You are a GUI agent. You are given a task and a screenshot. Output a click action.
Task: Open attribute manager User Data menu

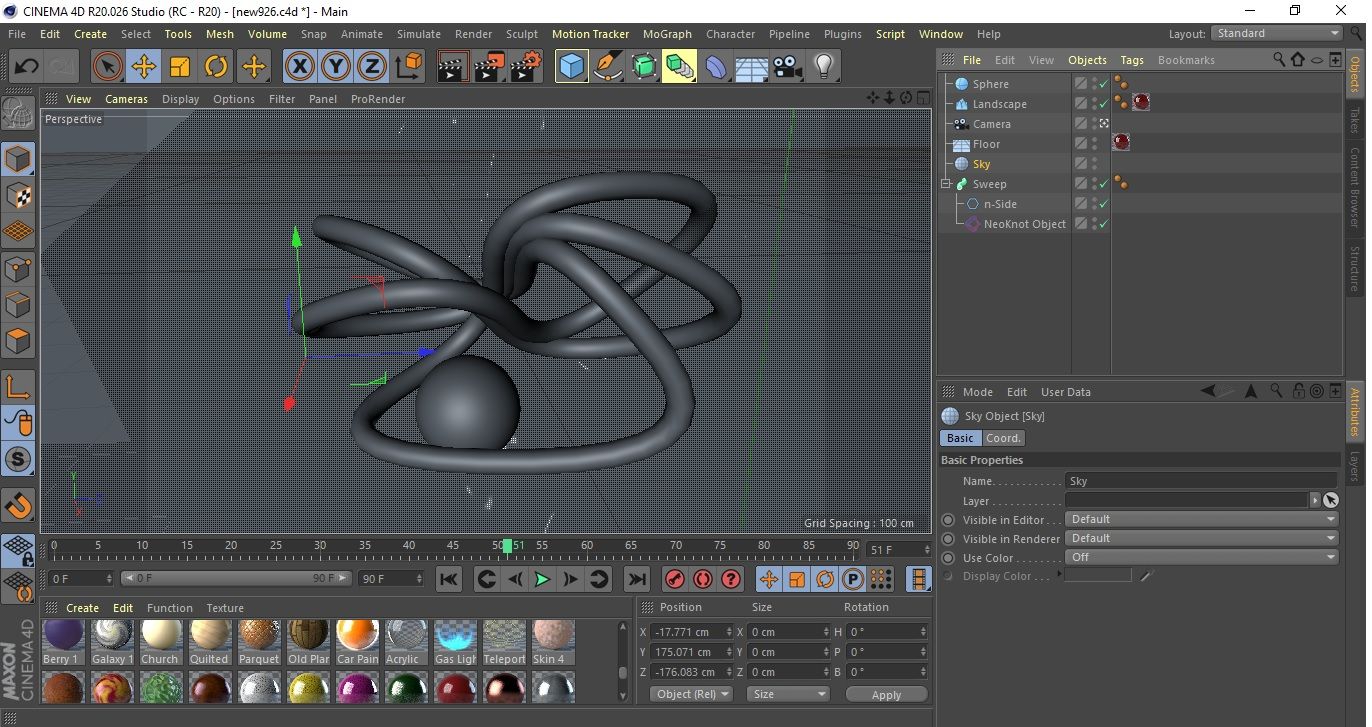1066,392
